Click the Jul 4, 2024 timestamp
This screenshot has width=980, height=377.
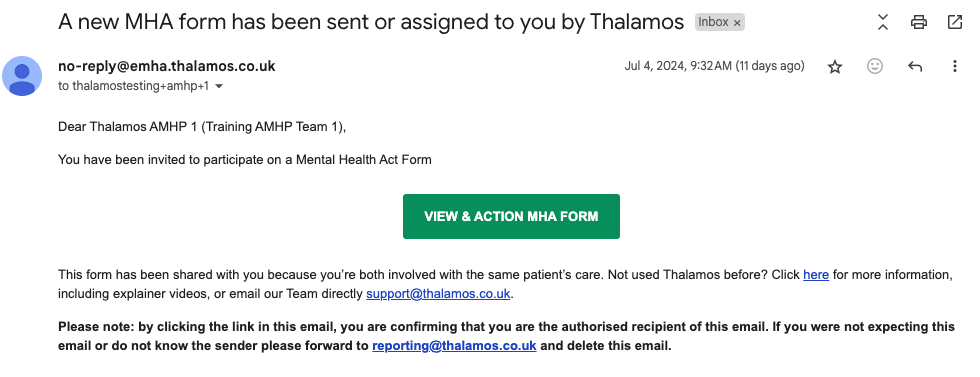click(x=714, y=66)
